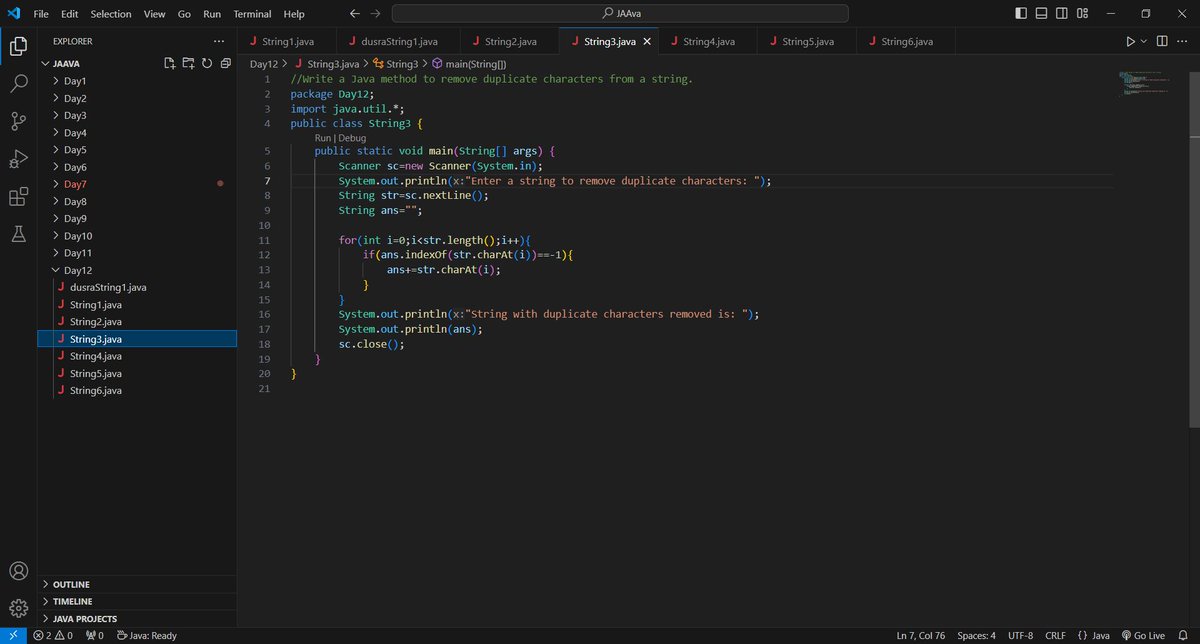
Task: Open the Testing flask icon
Action: [x=18, y=233]
